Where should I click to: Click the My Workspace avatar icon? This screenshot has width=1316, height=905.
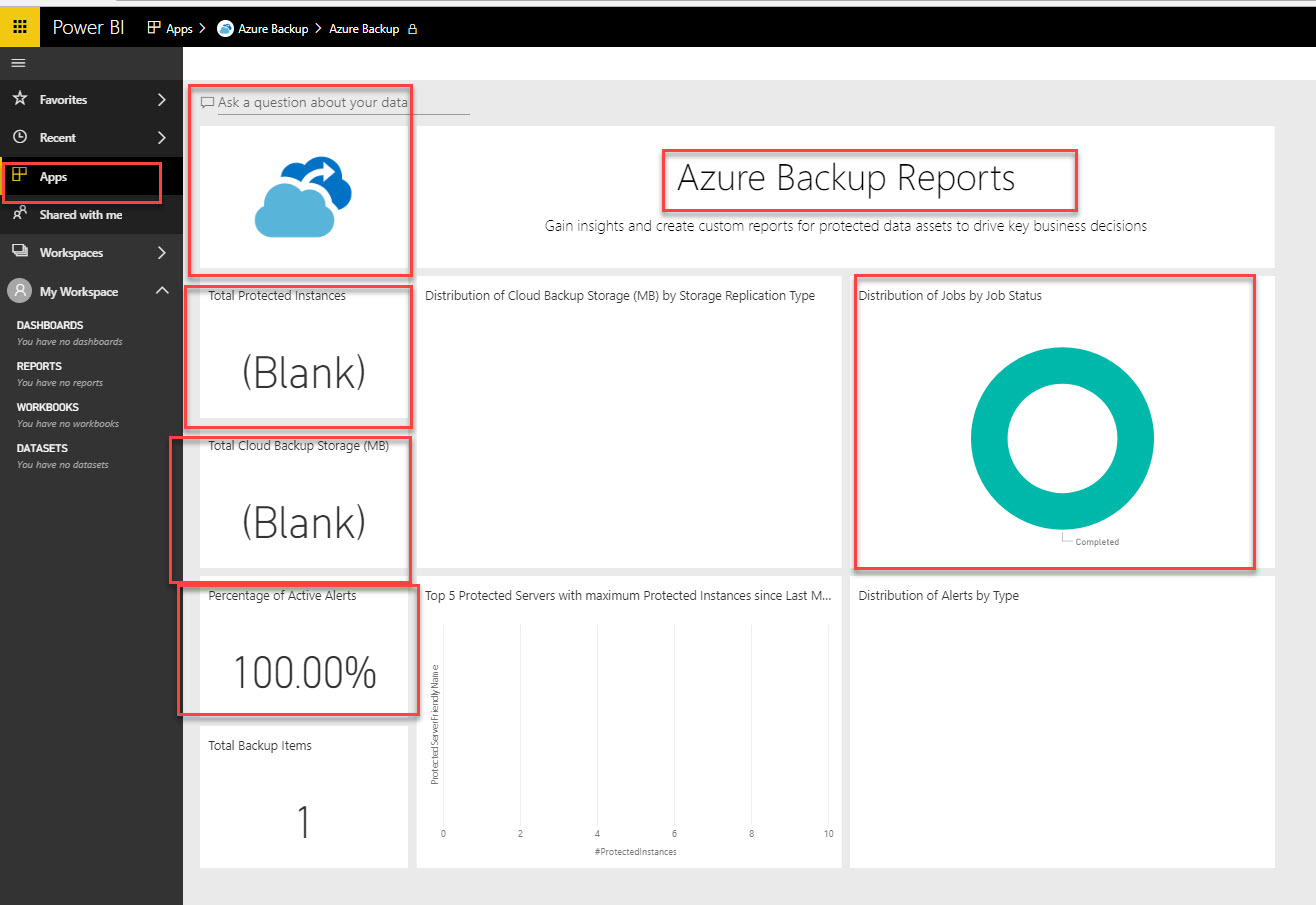pos(21,291)
